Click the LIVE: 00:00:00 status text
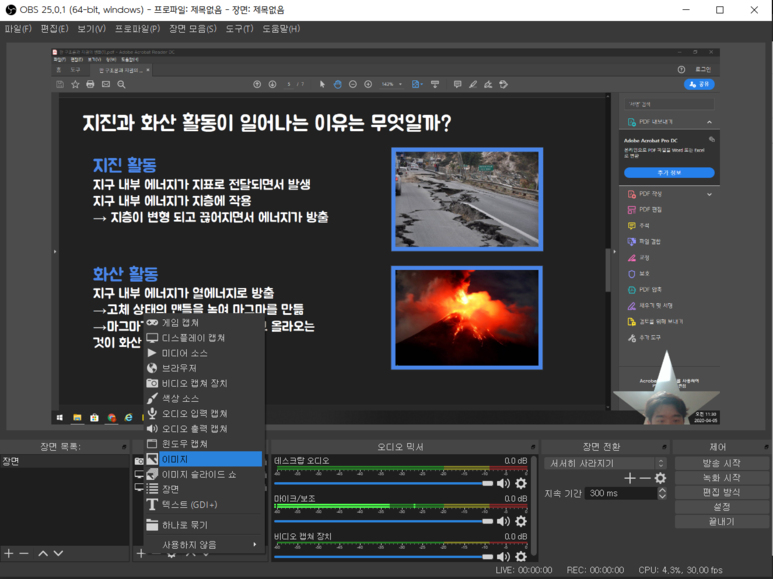The width and height of the screenshot is (773, 579). click(x=524, y=570)
